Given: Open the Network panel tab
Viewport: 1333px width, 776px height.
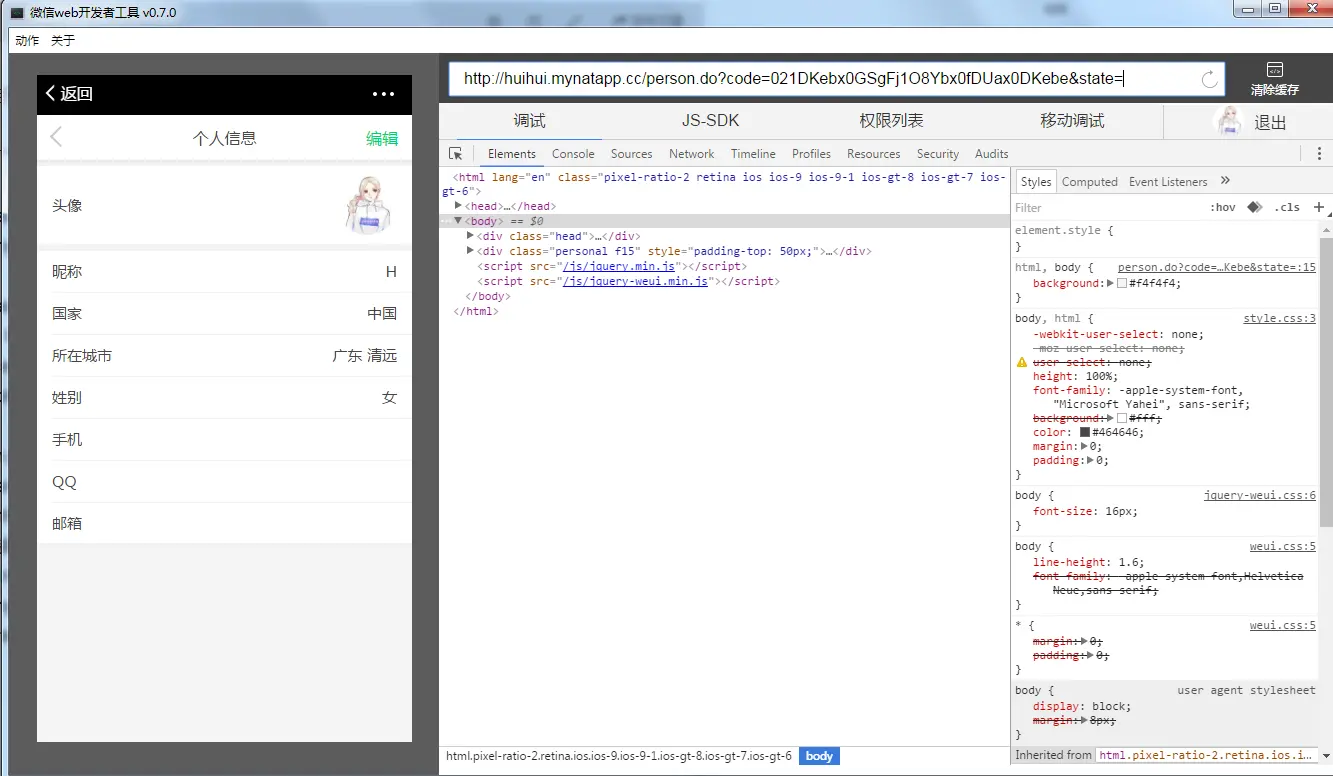Looking at the screenshot, I should [x=692, y=154].
